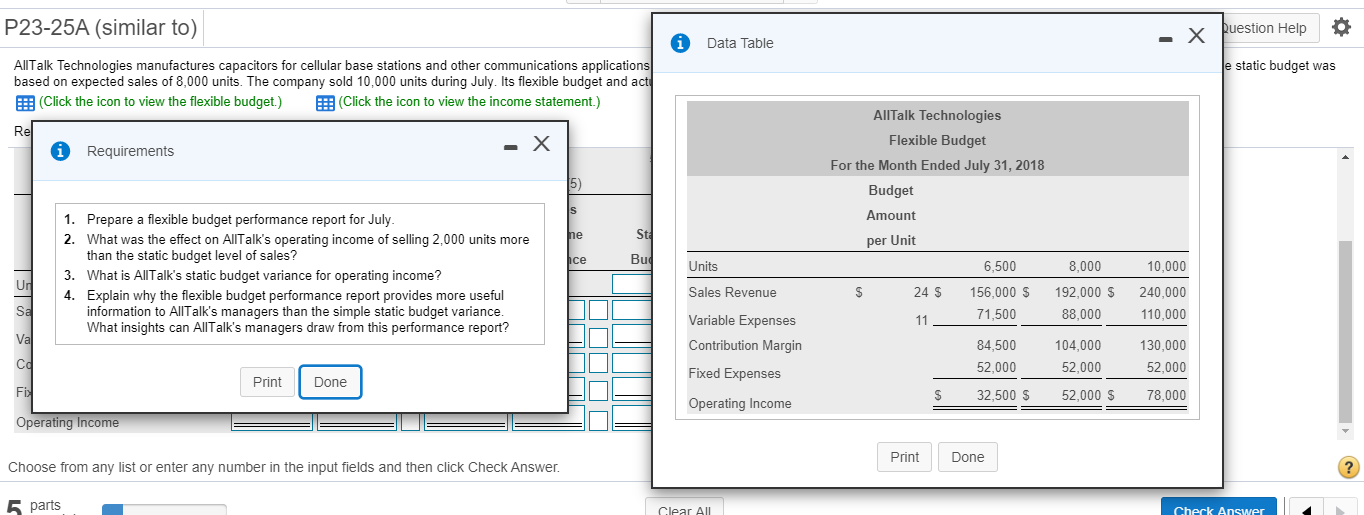
Task: Click the "Sales Revenue" row label
Action: coord(733,293)
